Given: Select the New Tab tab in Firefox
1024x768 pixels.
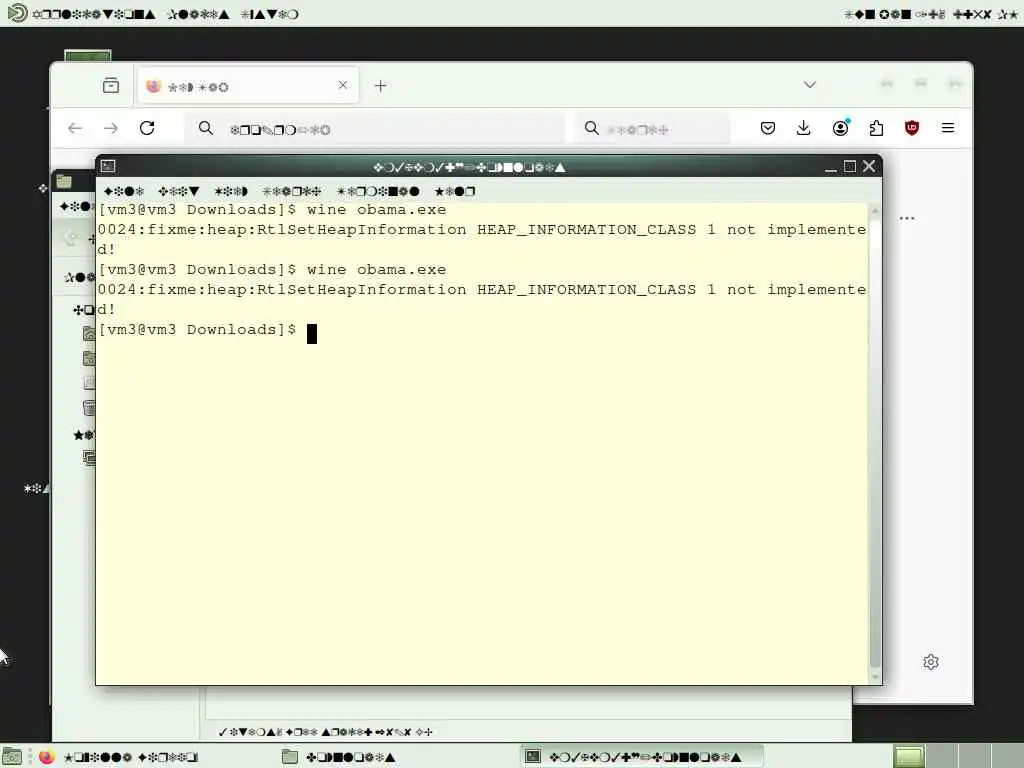Looking at the screenshot, I should click(x=248, y=86).
